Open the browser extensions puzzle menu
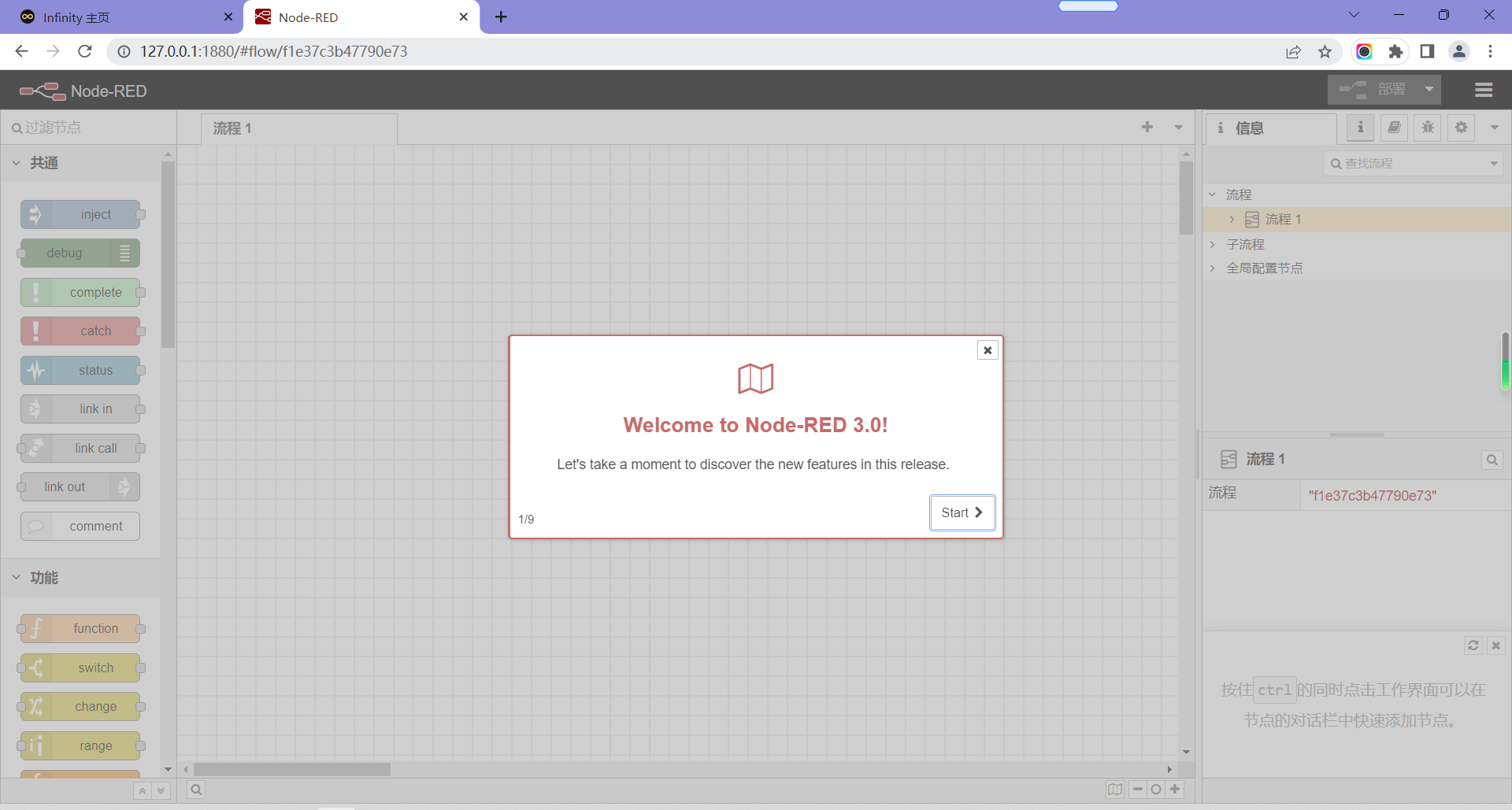This screenshot has height=810, width=1512. click(1395, 51)
